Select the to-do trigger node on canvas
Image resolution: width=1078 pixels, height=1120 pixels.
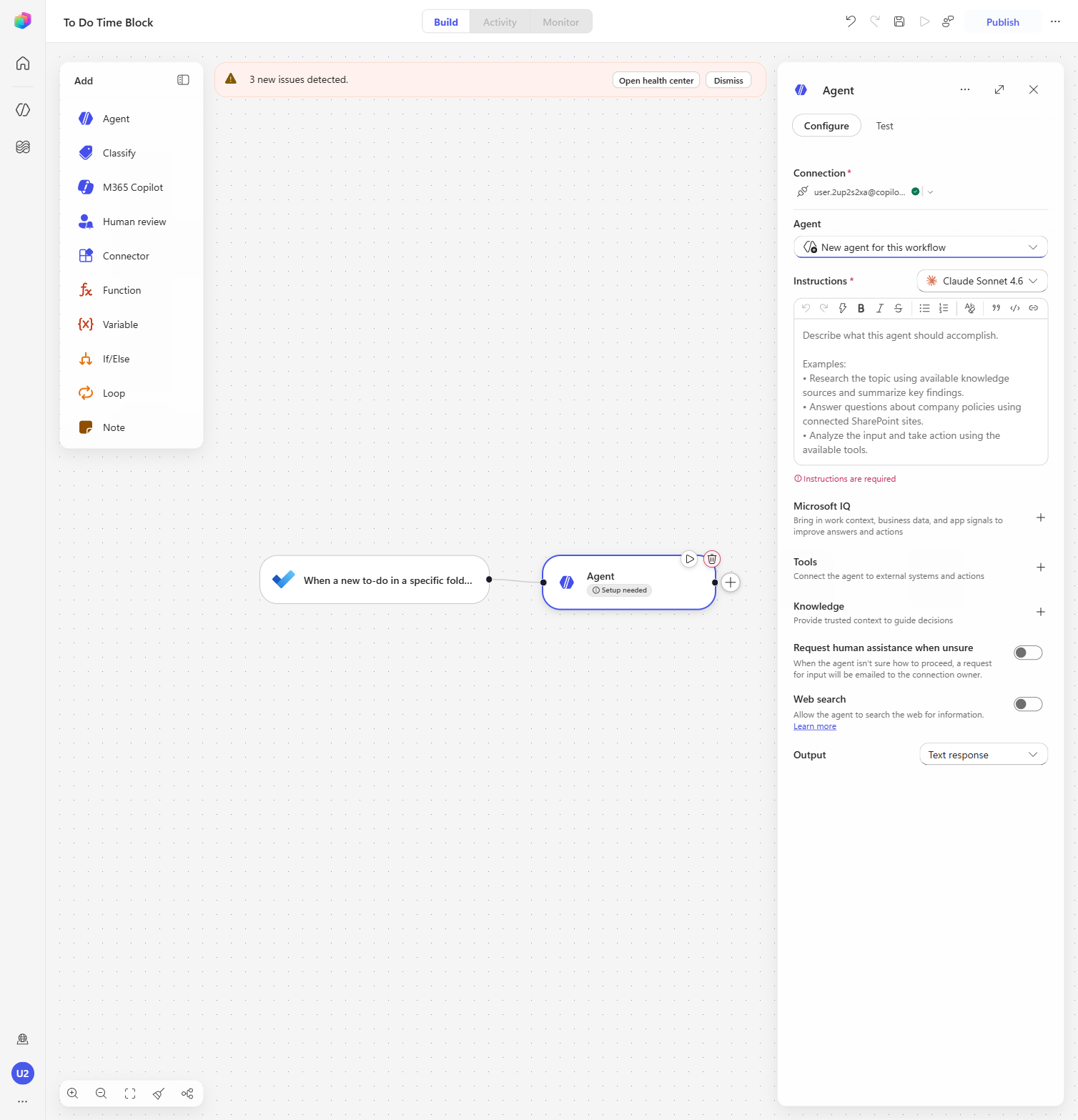coord(375,580)
